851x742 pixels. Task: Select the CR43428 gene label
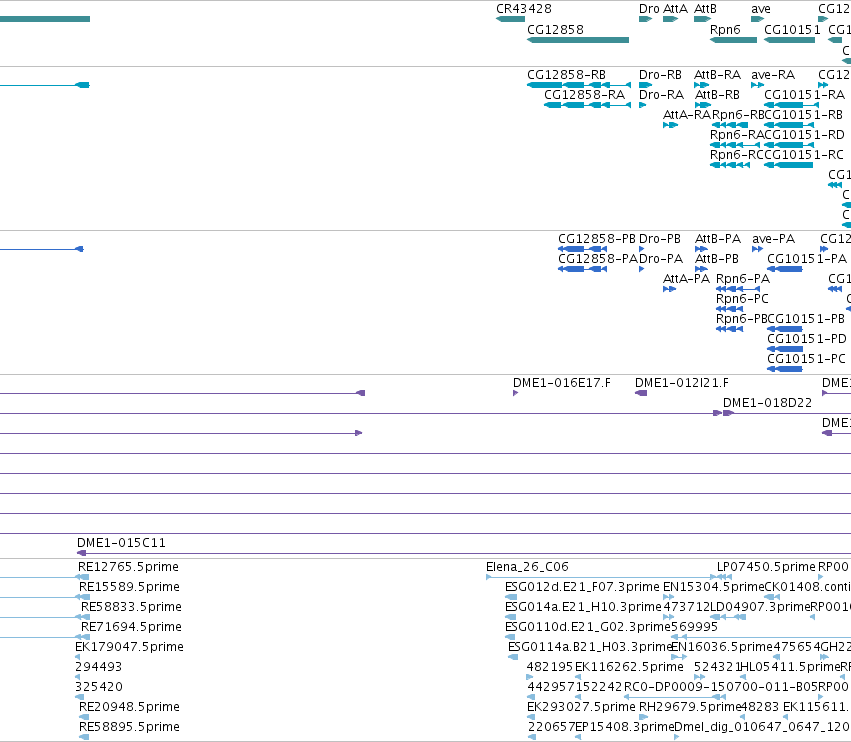(524, 9)
